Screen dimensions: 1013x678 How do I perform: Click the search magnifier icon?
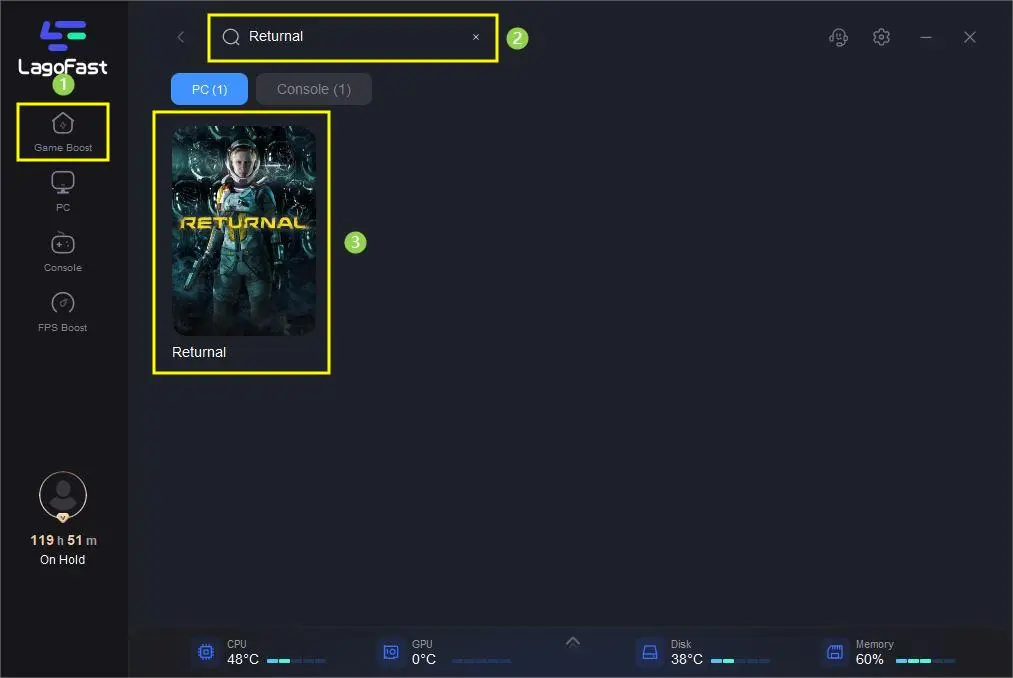coord(231,37)
